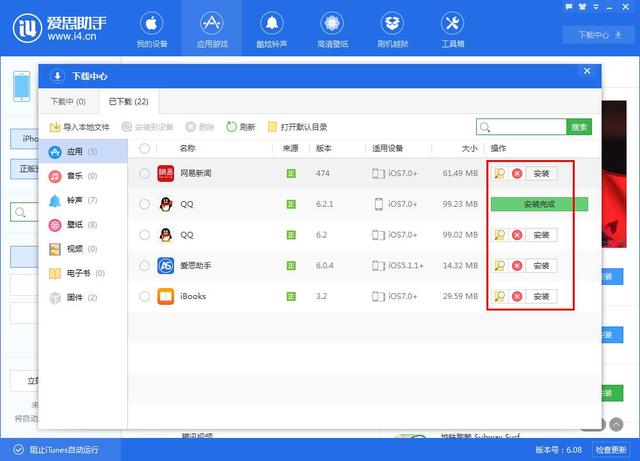Toggle 阻止iTunes自动运行 in the status bar

pos(56,450)
